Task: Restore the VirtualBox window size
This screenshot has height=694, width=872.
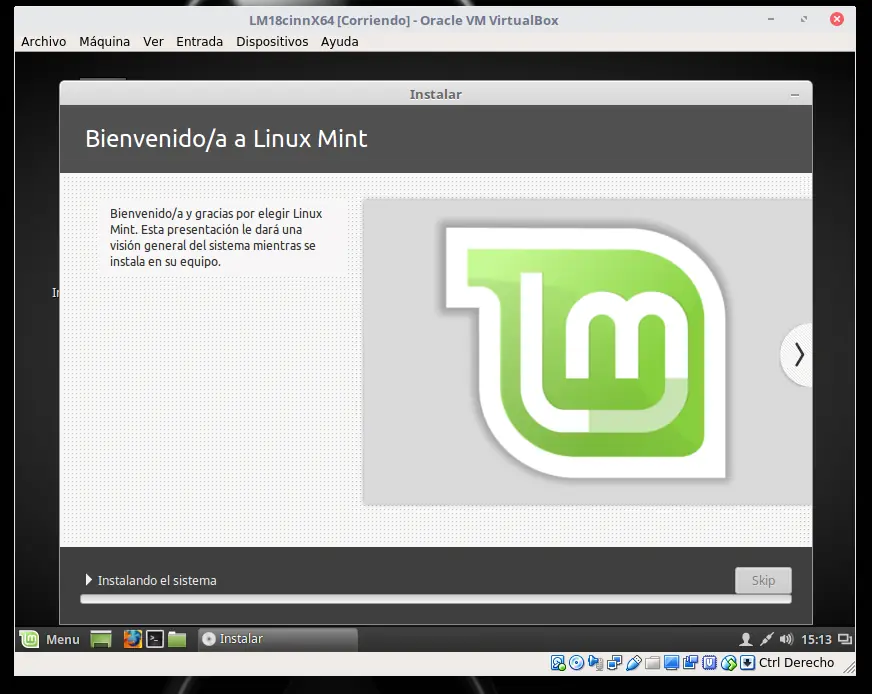Action: click(x=804, y=19)
